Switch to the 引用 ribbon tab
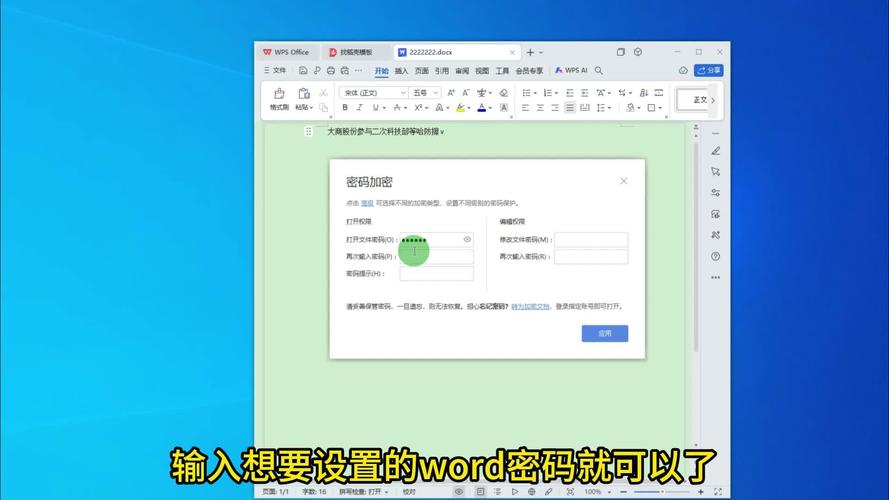The image size is (889, 500). pyautogui.click(x=442, y=71)
